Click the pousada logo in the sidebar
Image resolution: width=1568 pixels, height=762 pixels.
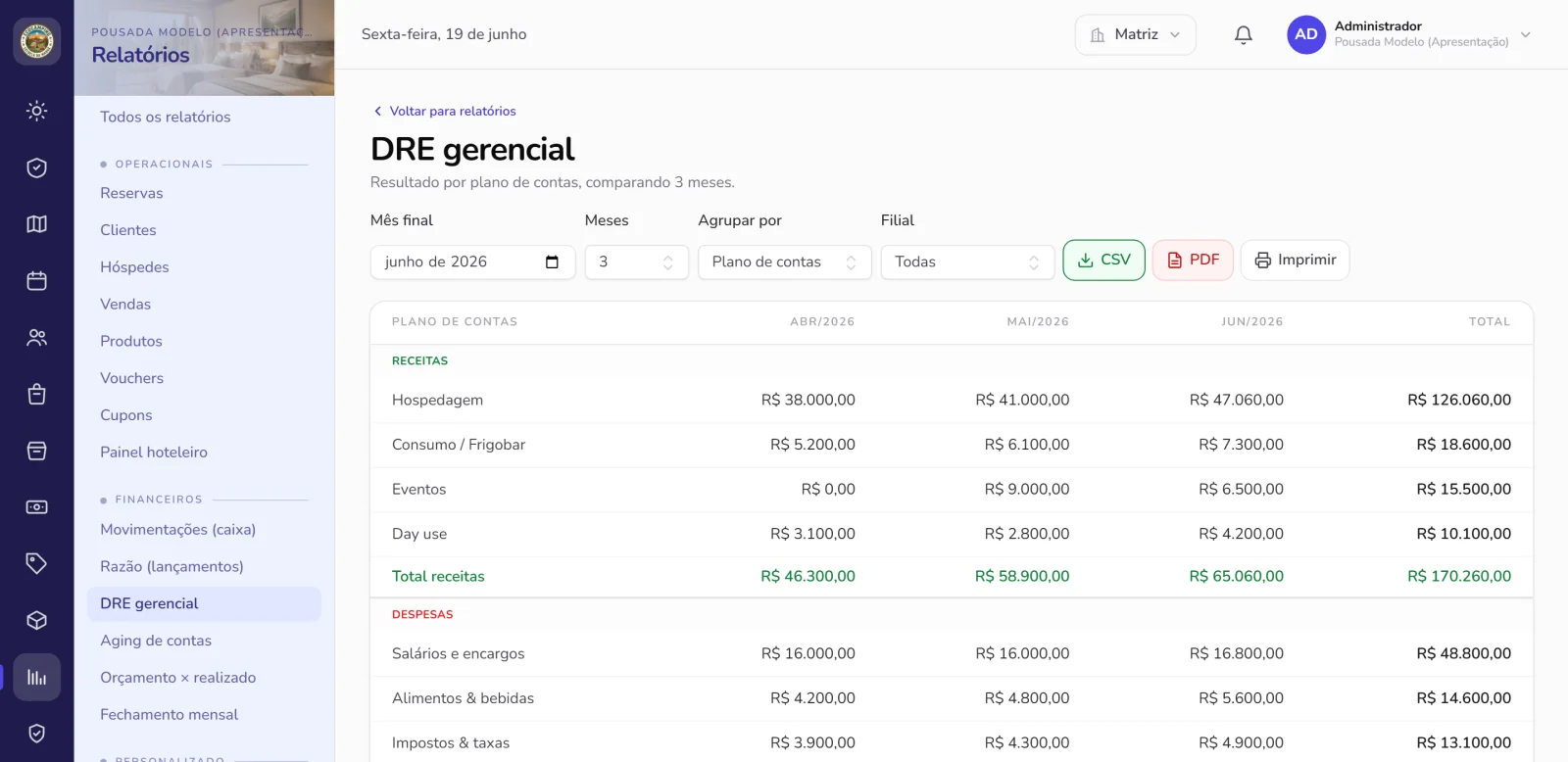pyautogui.click(x=37, y=41)
